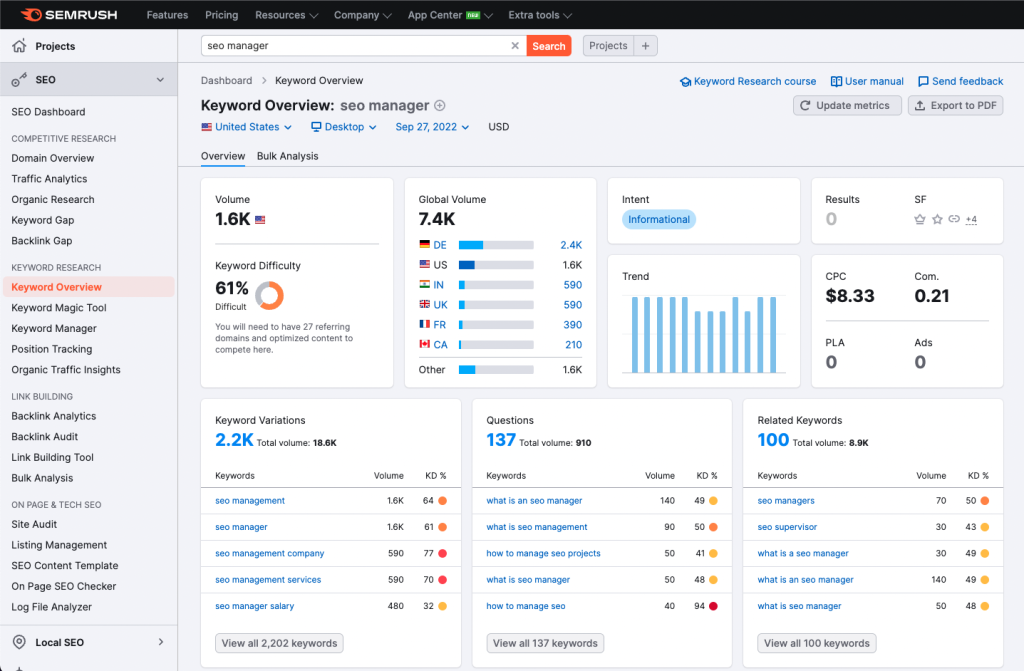The height and width of the screenshot is (671, 1024).
Task: Click the Keyword Difficulty donut chart
Action: click(x=269, y=295)
